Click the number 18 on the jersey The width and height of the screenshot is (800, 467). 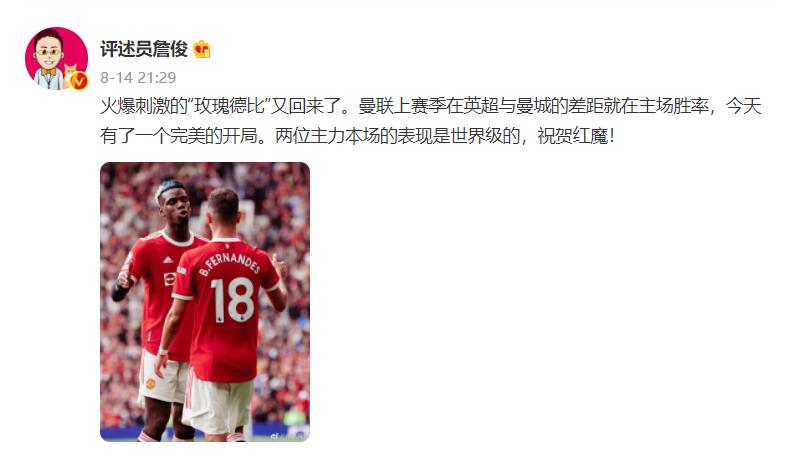click(232, 300)
